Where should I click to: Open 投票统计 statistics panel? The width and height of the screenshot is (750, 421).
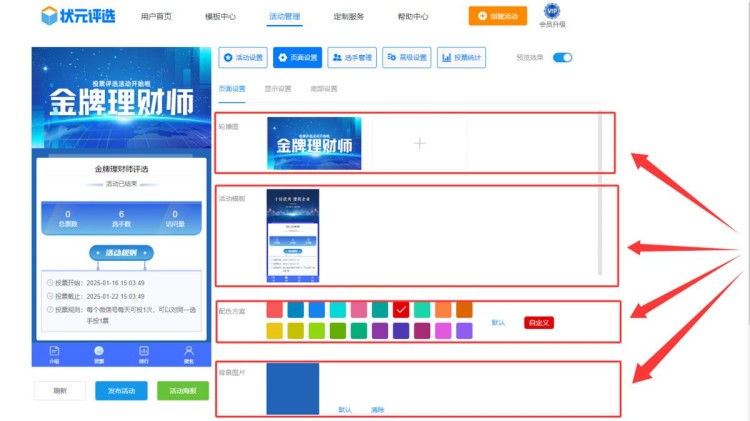click(461, 58)
